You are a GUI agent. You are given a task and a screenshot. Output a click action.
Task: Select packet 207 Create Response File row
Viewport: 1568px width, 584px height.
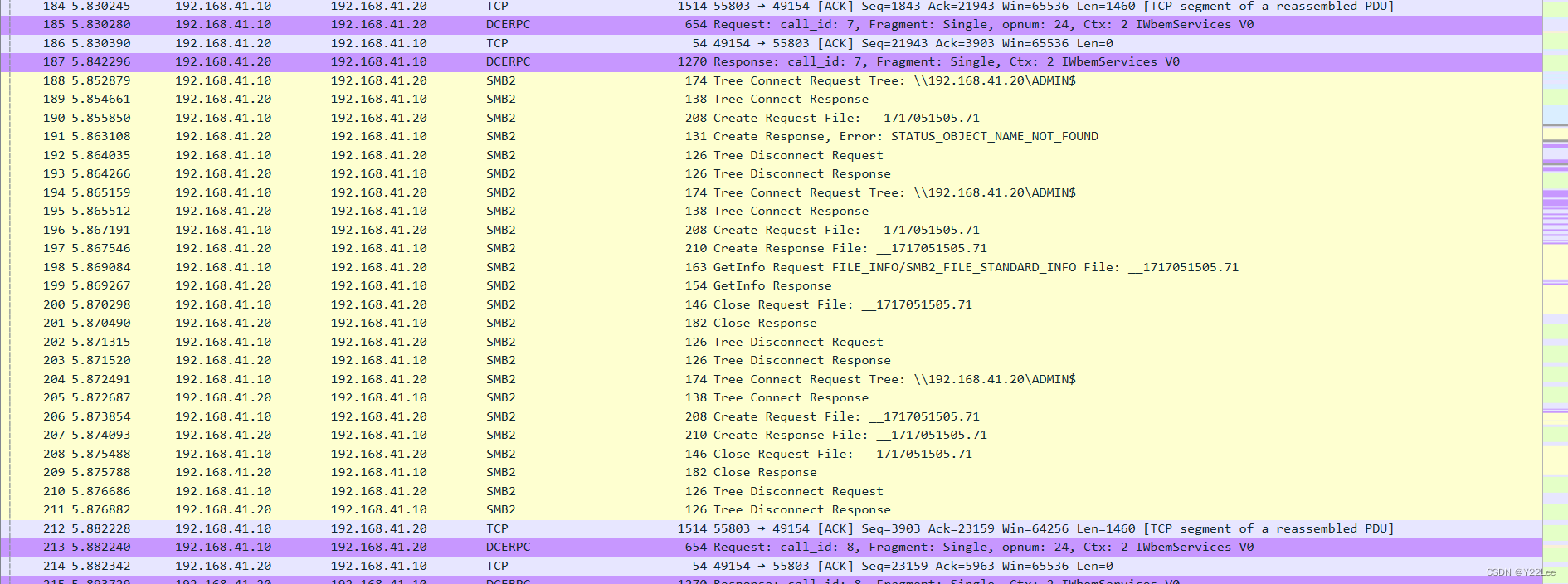[772, 436]
